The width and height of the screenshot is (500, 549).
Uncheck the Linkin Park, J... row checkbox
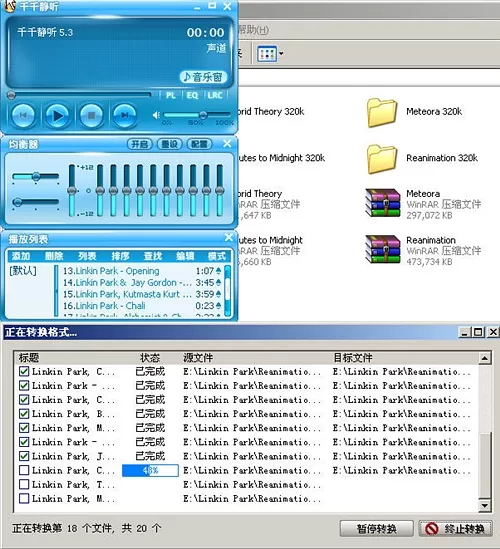(x=24, y=456)
